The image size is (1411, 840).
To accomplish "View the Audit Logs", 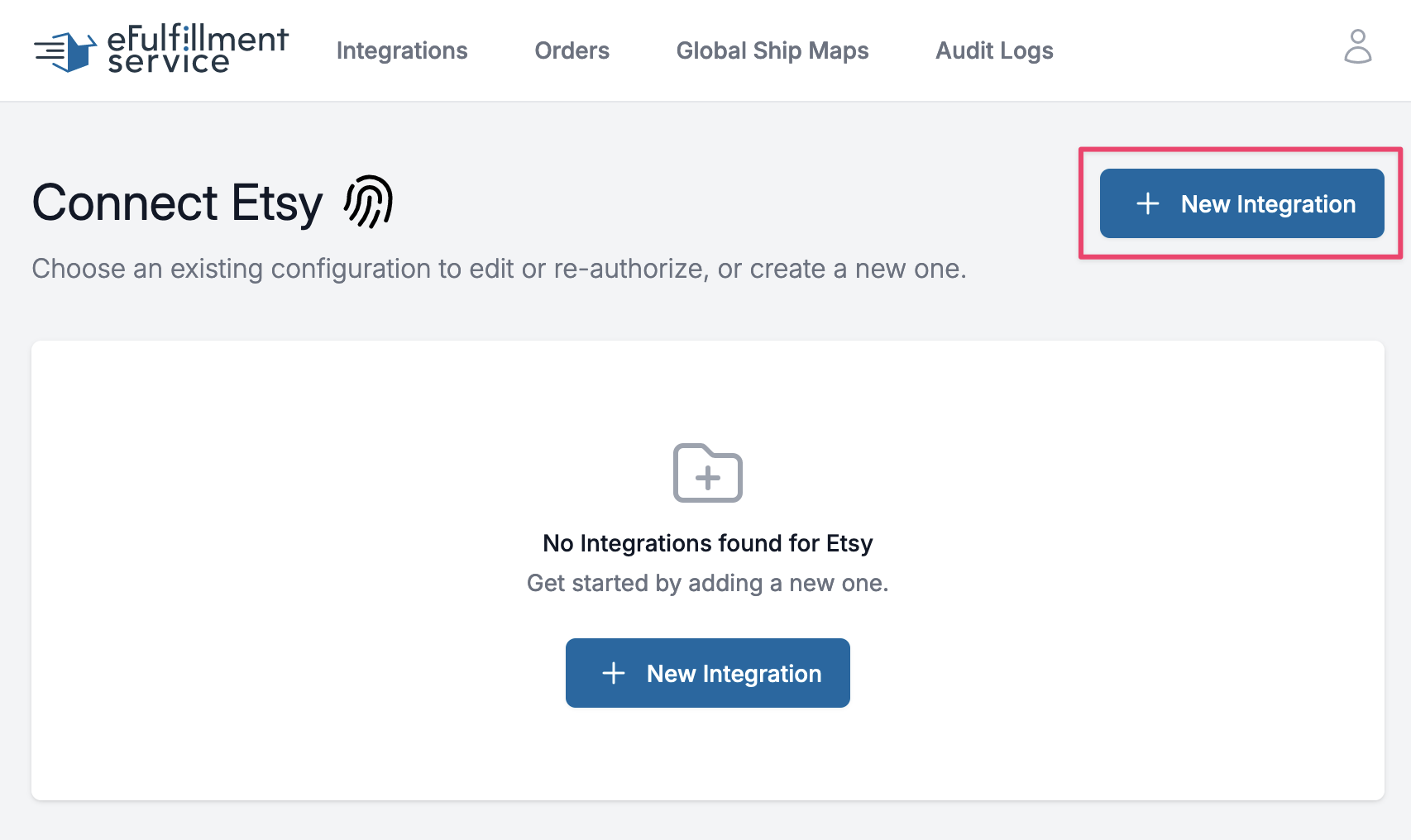I will pyautogui.click(x=994, y=50).
